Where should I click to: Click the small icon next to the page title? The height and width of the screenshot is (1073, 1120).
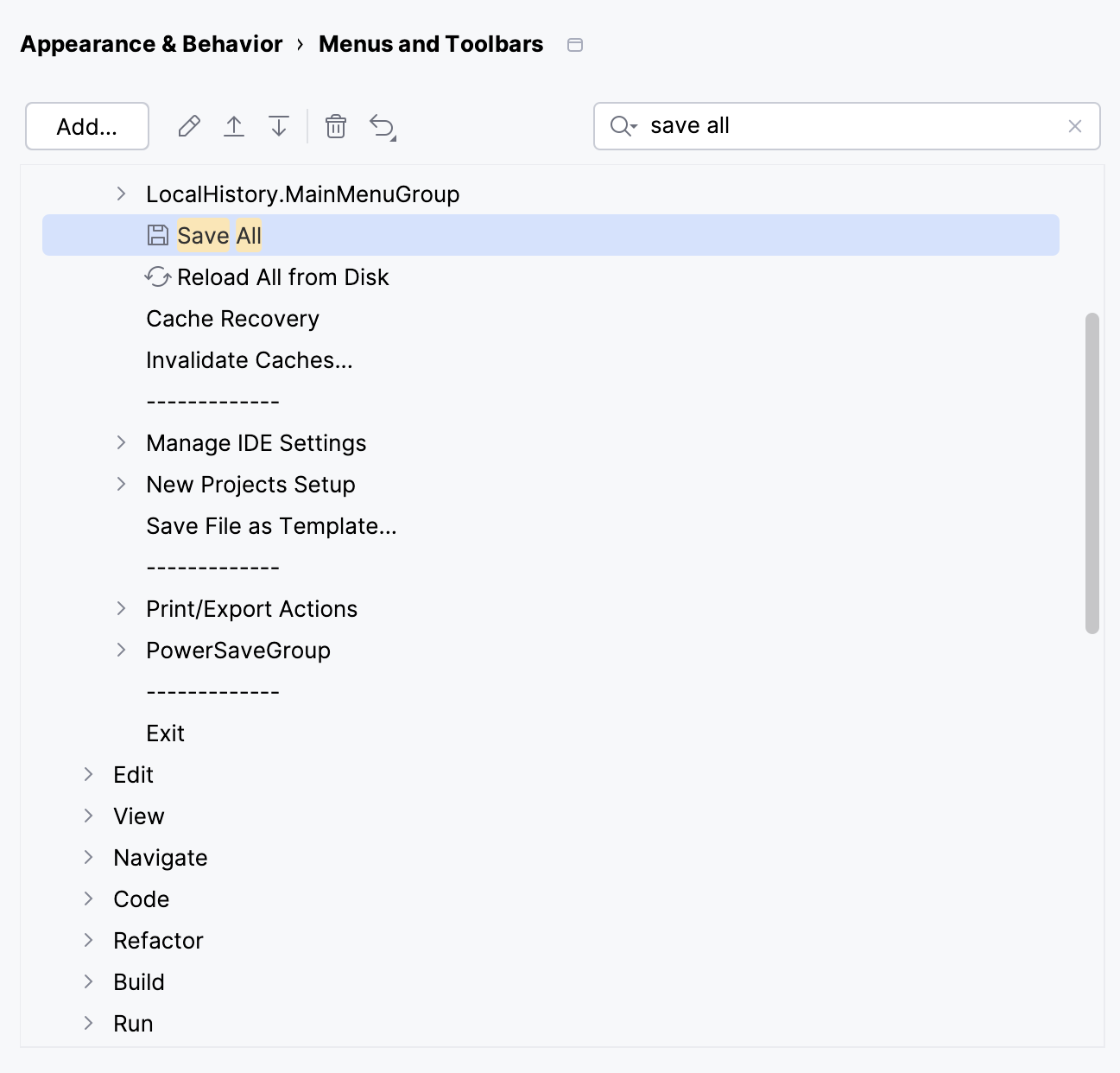point(574,44)
